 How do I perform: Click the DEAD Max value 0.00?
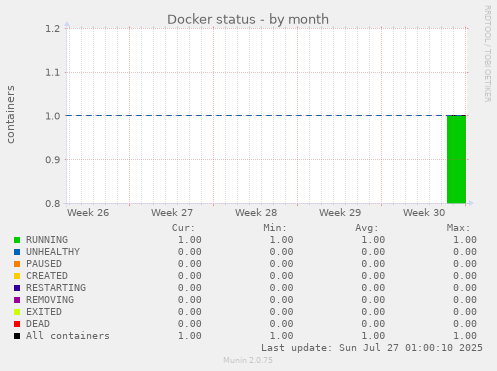(x=465, y=324)
